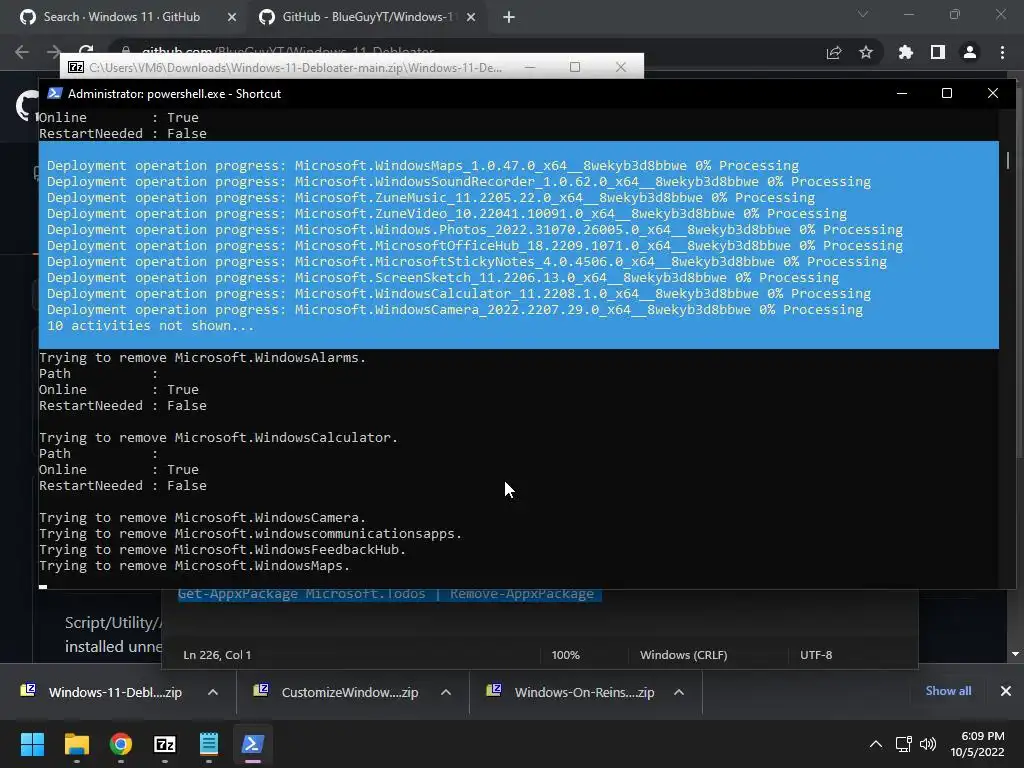The height and width of the screenshot is (768, 1024).
Task: Click 'Trying to remove Microsoft.WindowsMaps.' line
Action: (195, 566)
